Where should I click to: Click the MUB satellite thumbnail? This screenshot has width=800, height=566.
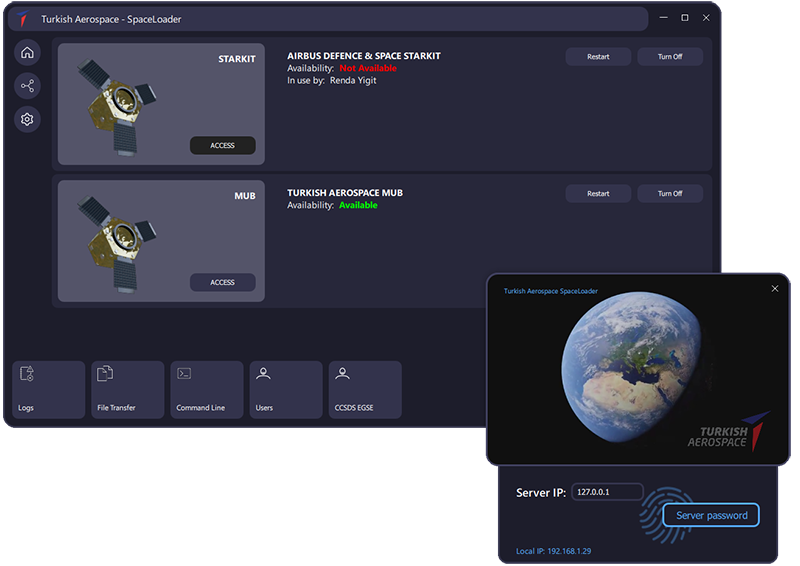(x=116, y=244)
